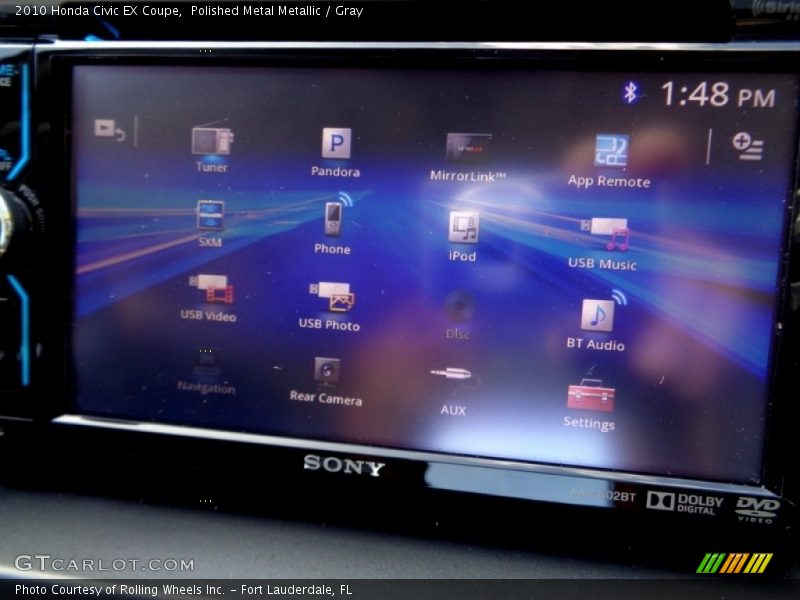This screenshot has height=600, width=800.
Task: Tap the return-to-playback icon
Action: [109, 130]
